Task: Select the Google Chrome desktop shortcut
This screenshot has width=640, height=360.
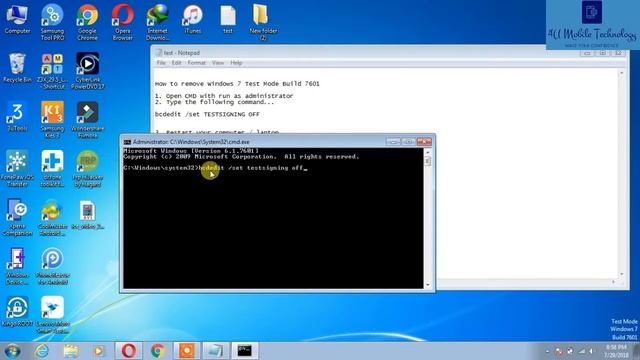Action: coord(87,21)
